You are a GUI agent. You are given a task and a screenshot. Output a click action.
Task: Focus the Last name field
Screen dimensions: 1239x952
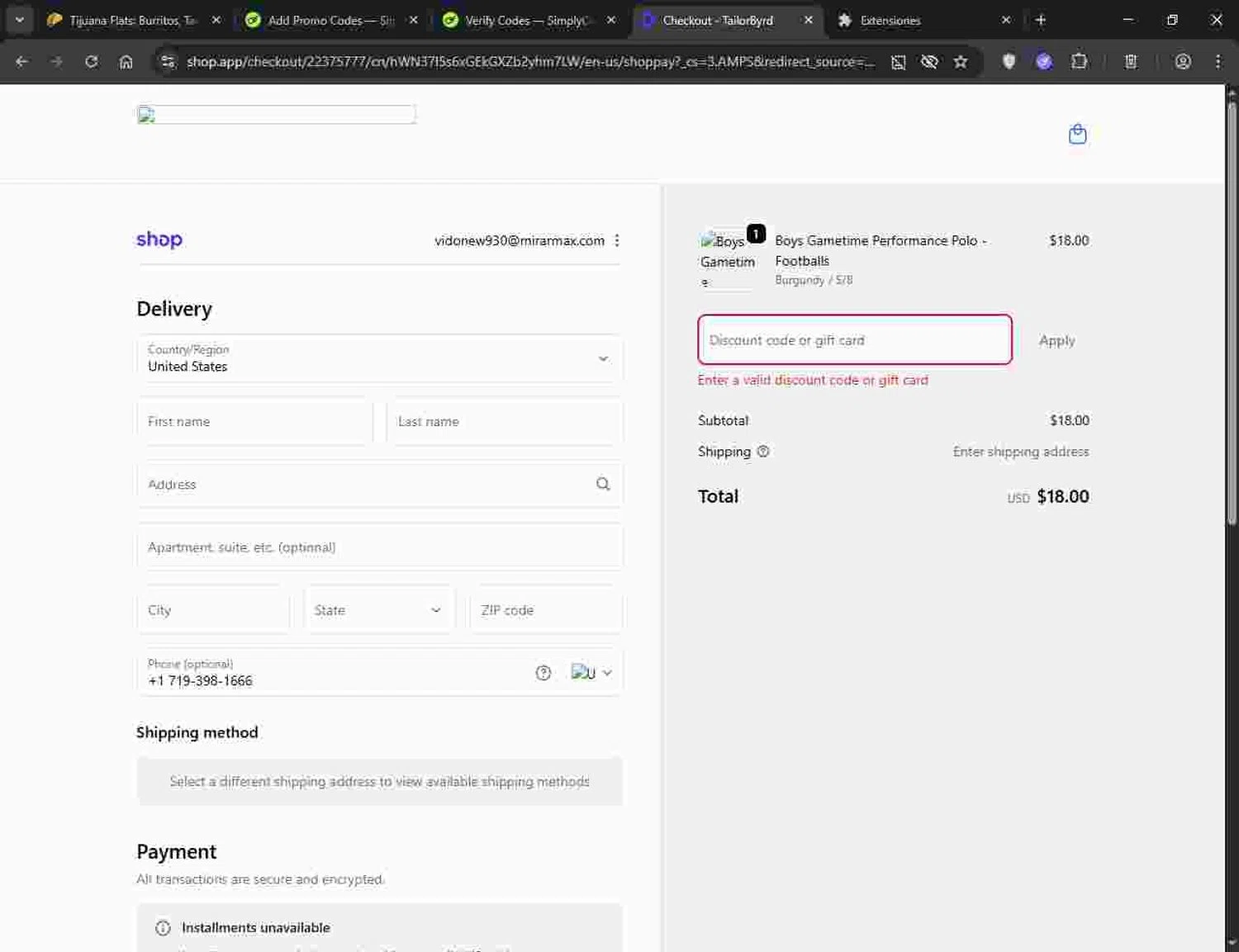point(505,421)
